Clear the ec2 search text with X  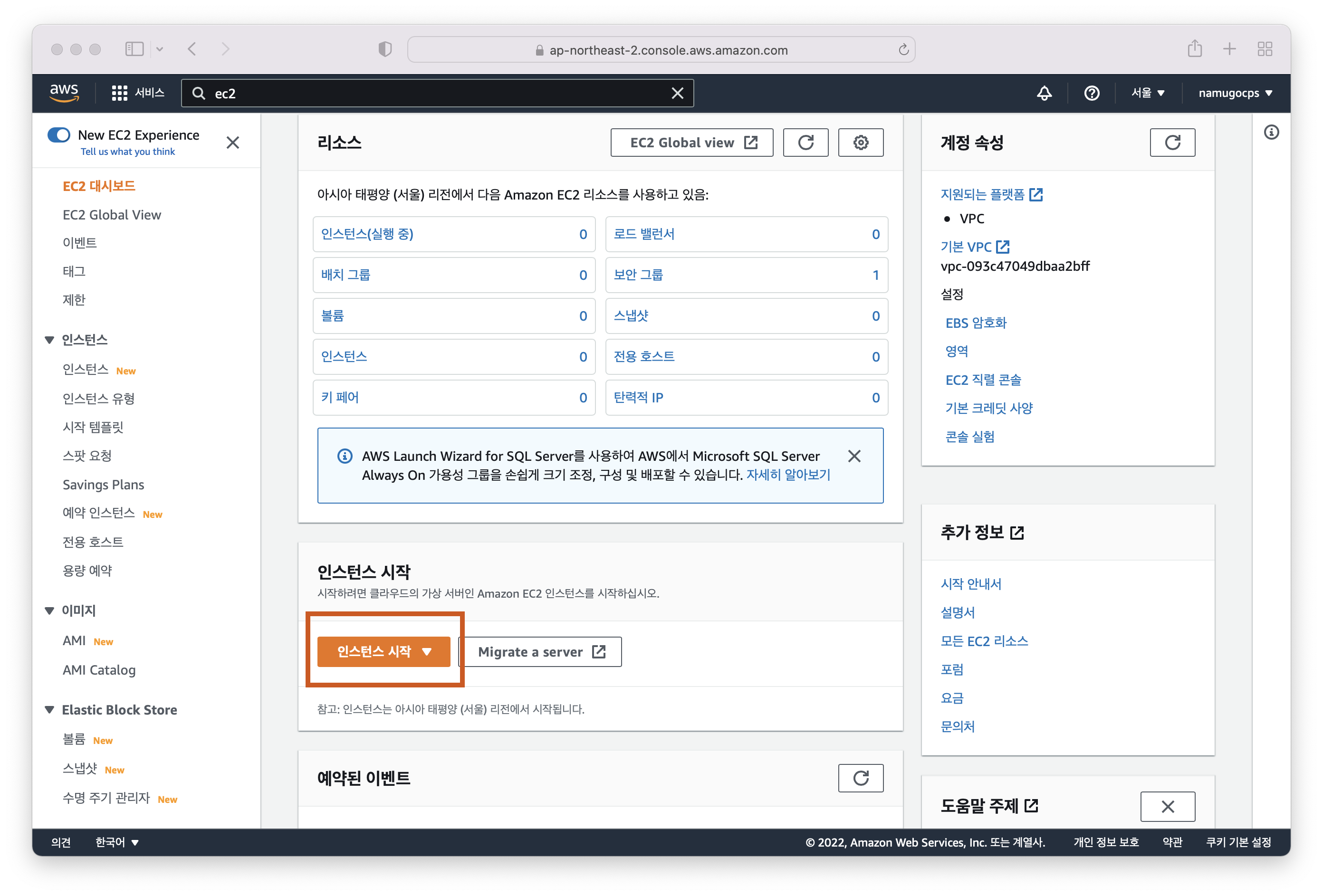tap(677, 93)
